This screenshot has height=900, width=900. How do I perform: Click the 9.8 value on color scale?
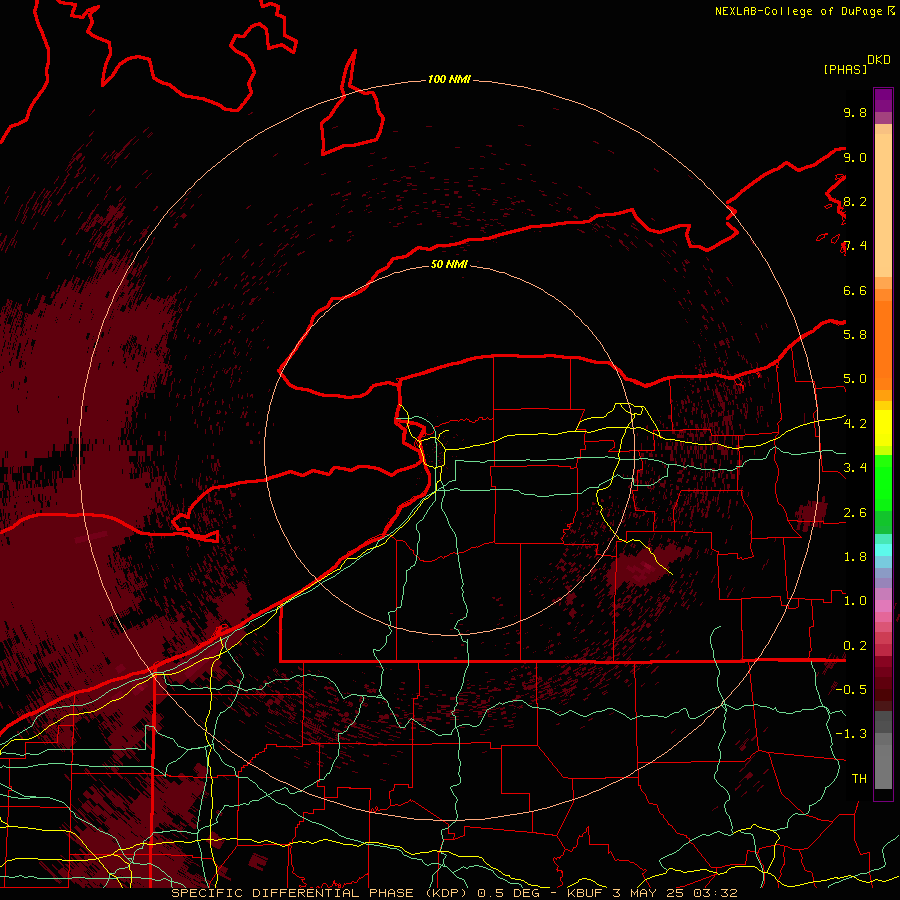855,112
